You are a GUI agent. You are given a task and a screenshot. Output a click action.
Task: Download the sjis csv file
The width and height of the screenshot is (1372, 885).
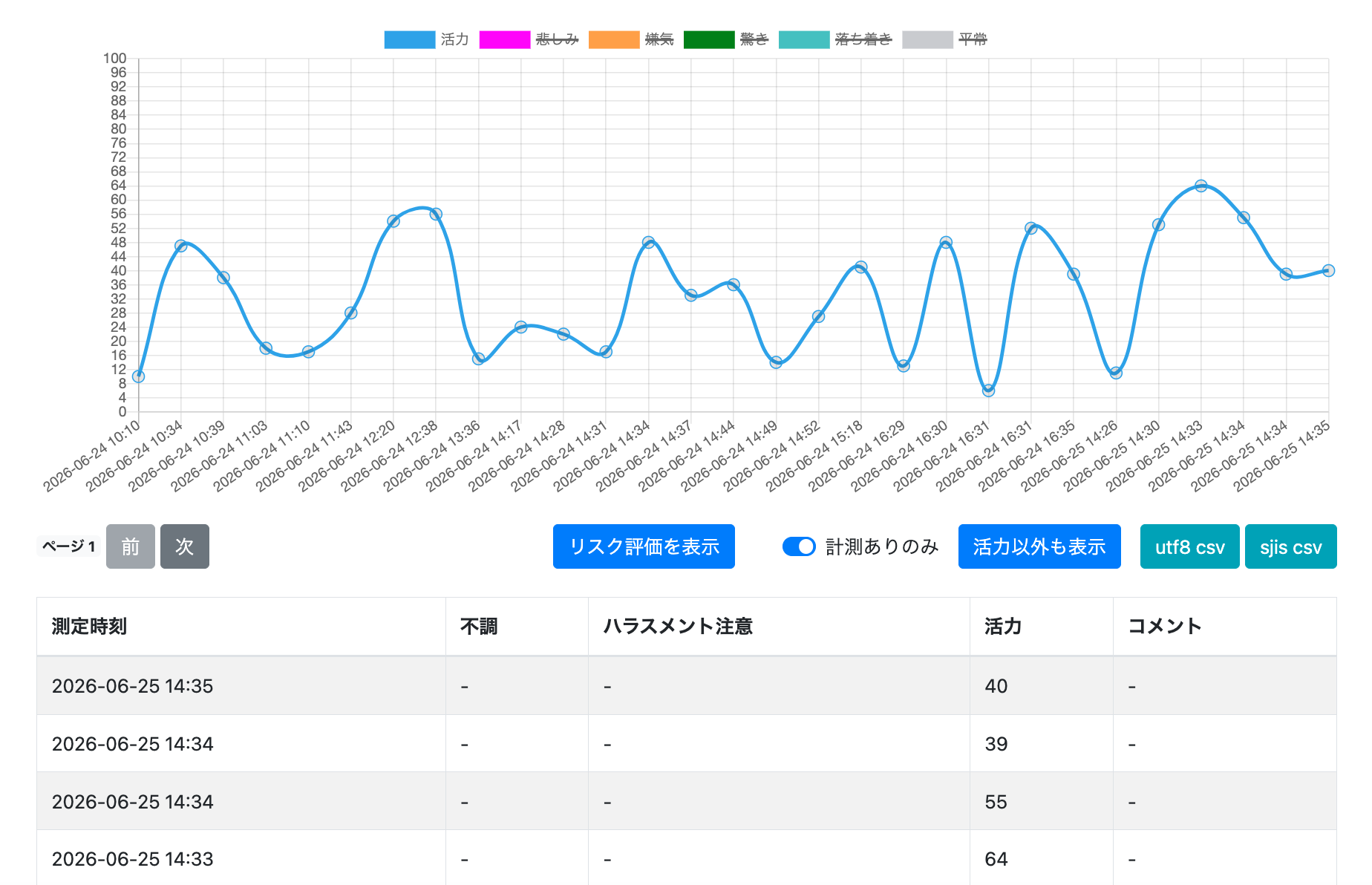coord(1291,546)
